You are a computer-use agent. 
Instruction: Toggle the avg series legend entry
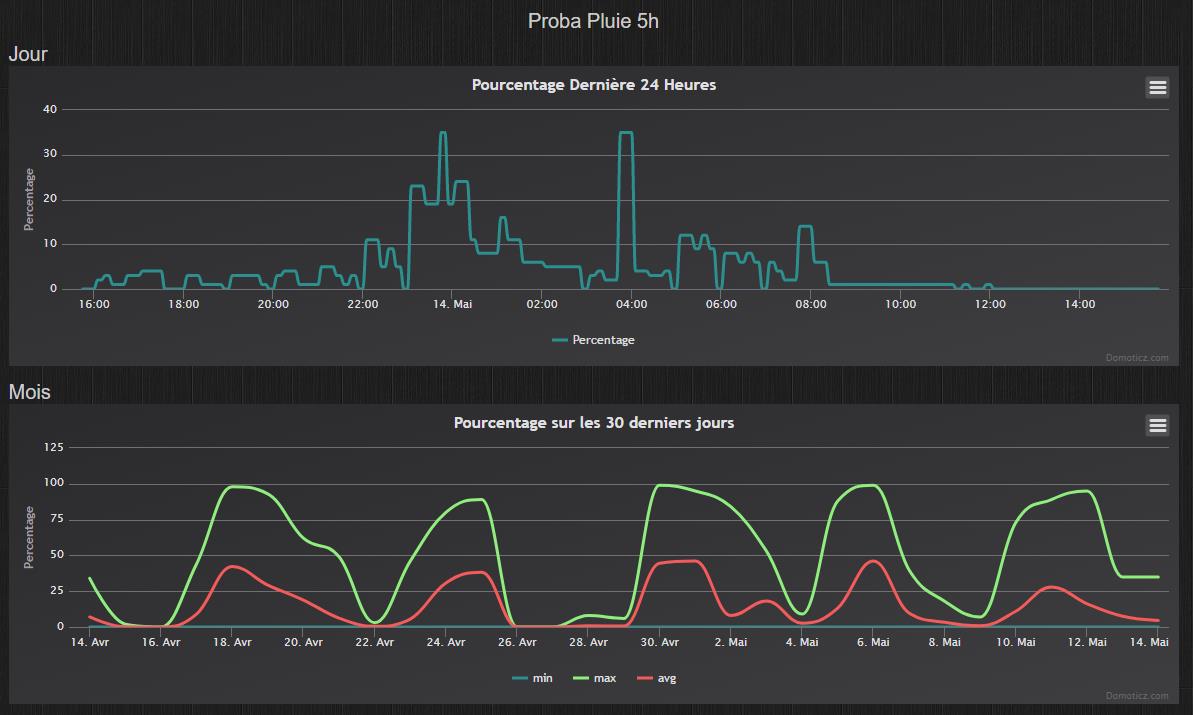[x=657, y=678]
